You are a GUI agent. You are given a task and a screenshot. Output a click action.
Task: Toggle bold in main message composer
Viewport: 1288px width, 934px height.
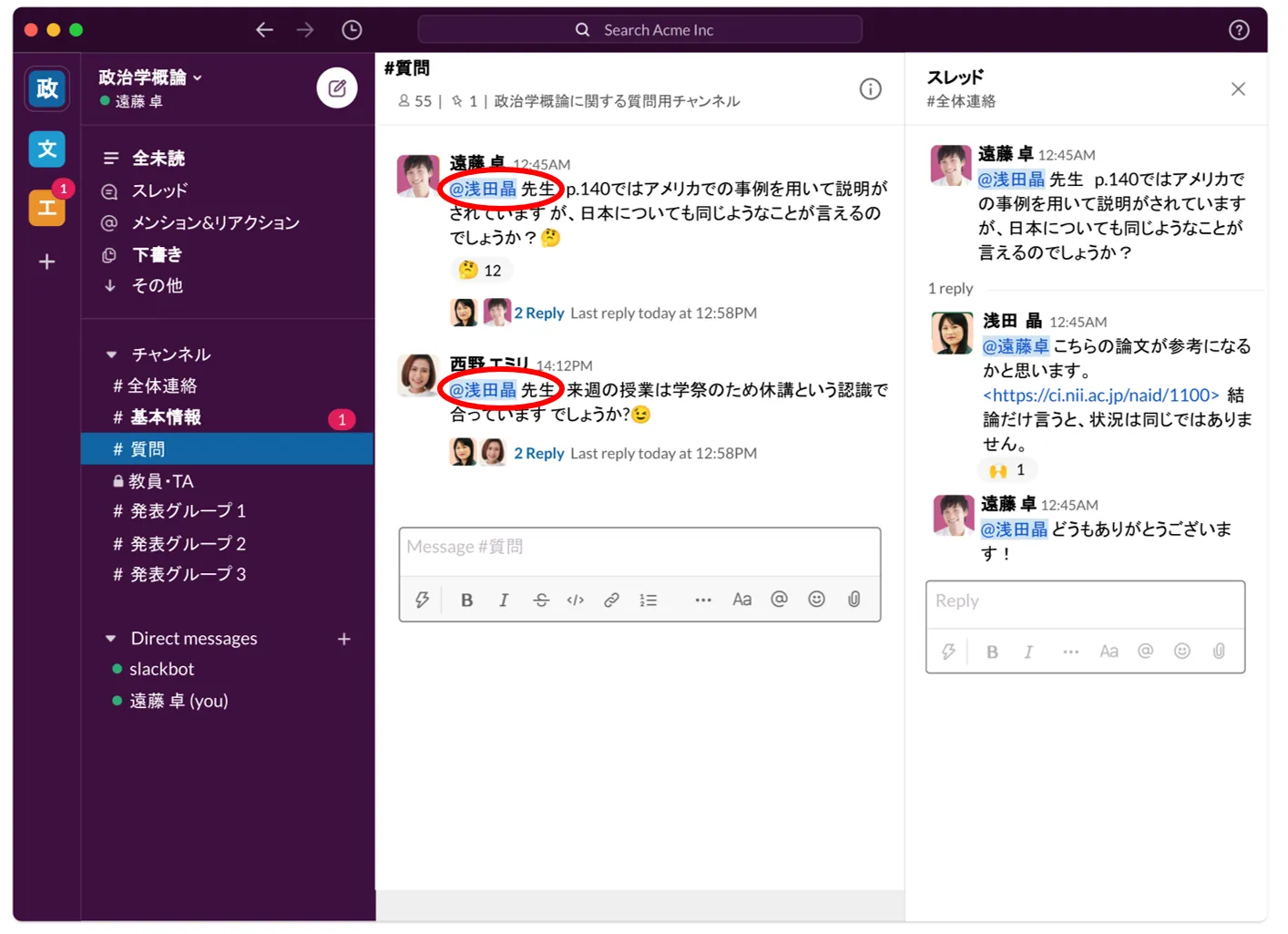(466, 600)
